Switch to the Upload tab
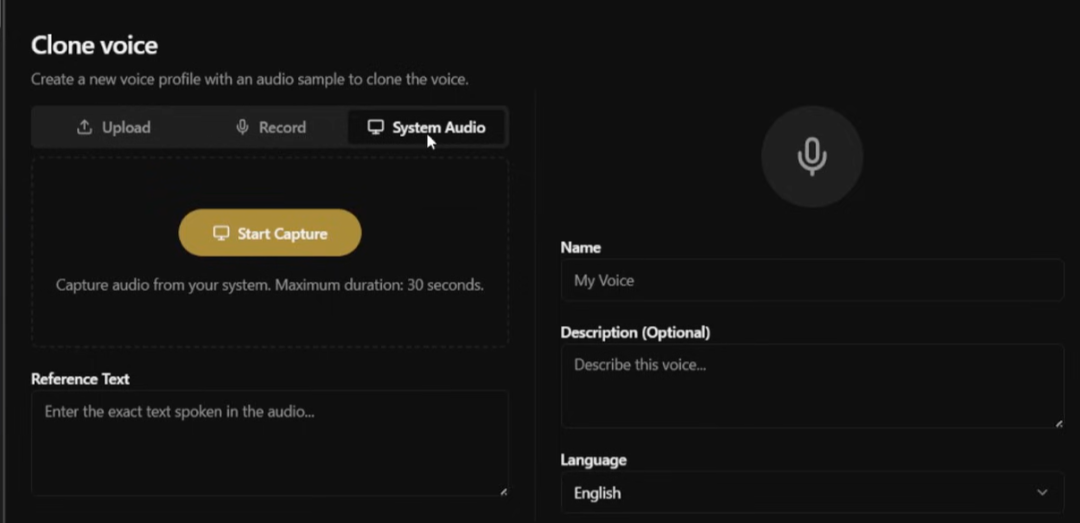Viewport: 1080px width, 523px height. [113, 128]
